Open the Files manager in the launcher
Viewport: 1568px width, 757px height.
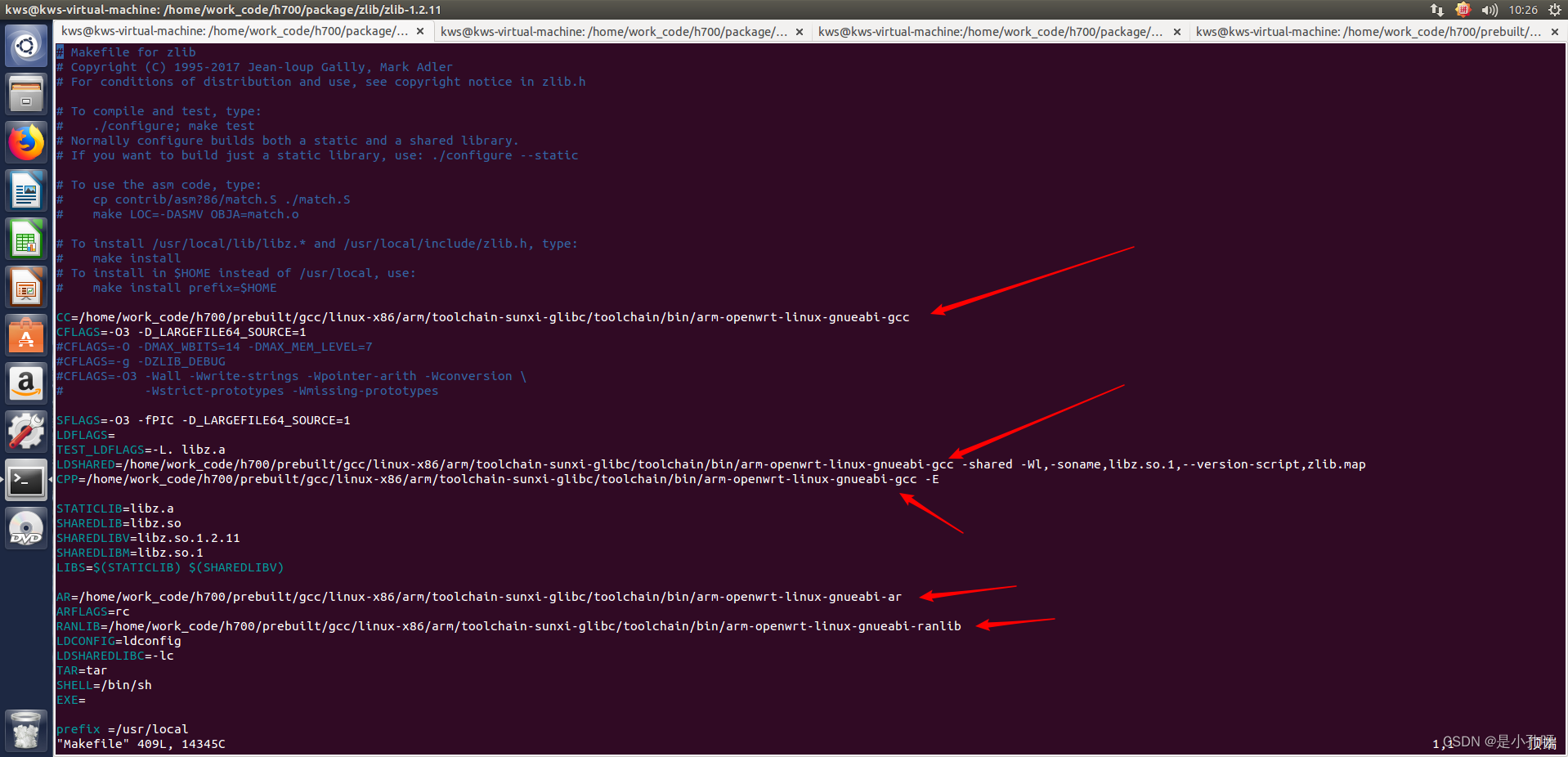point(26,94)
